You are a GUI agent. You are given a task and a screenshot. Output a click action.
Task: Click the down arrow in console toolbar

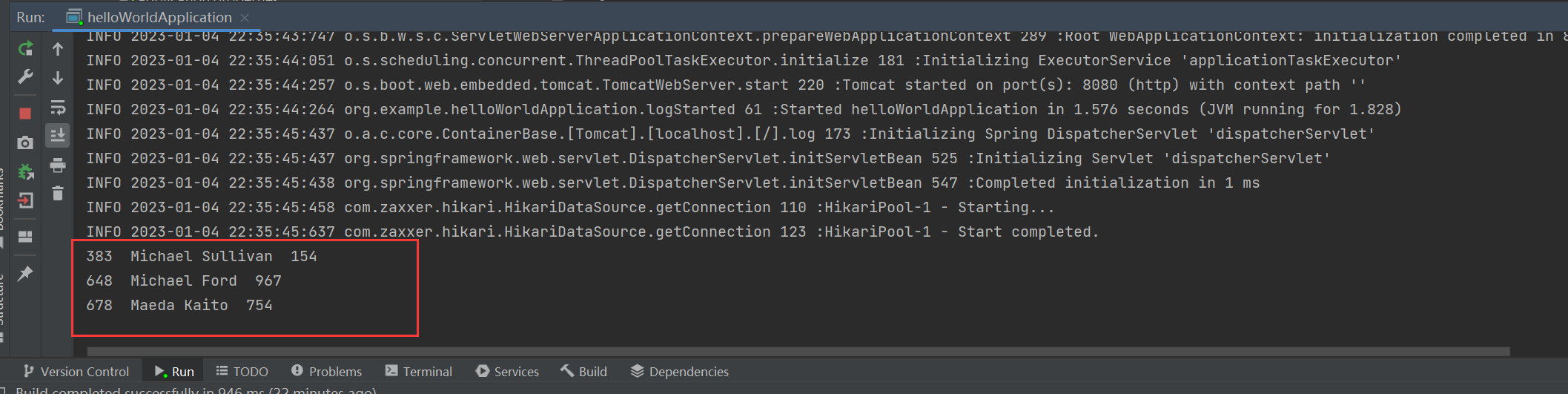[58, 78]
